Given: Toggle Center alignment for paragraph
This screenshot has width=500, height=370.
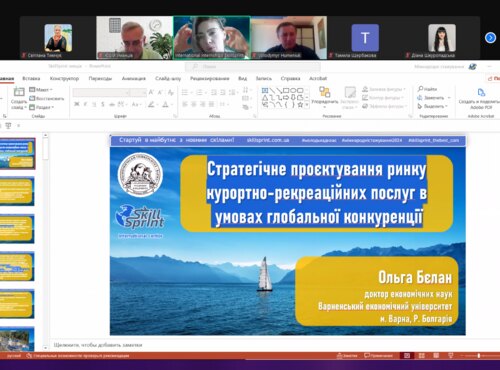Looking at the screenshot, I should pyautogui.click(x=194, y=104).
